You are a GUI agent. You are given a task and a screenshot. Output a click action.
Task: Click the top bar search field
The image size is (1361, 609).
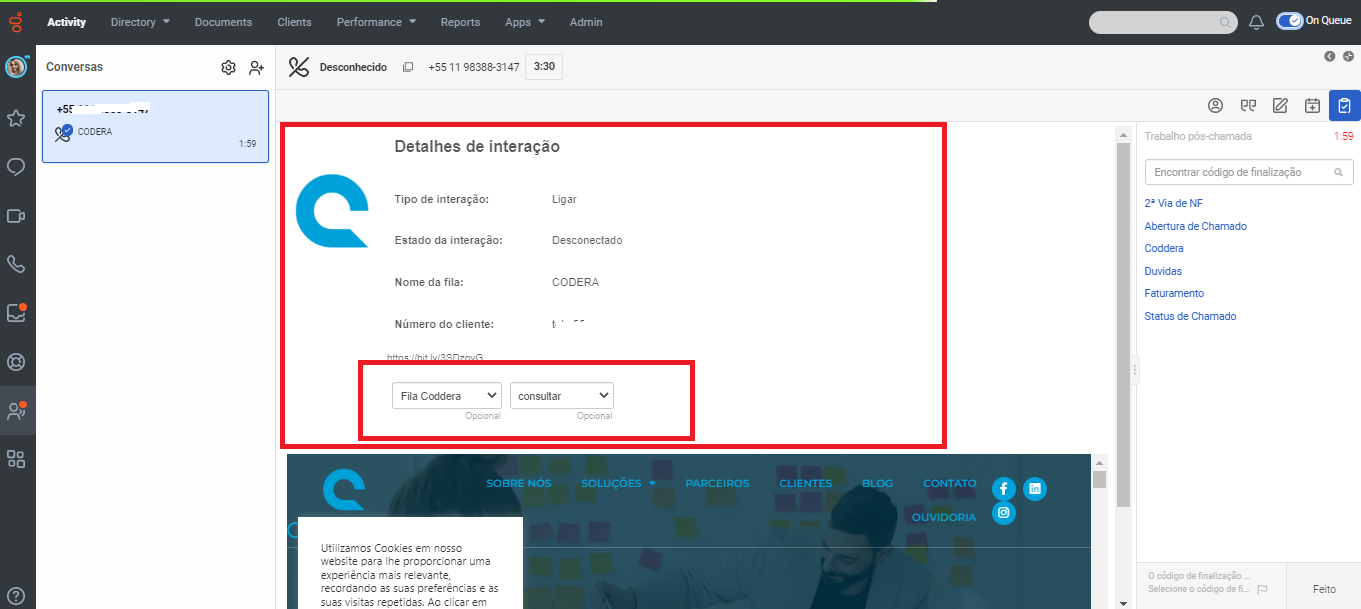(x=1162, y=22)
